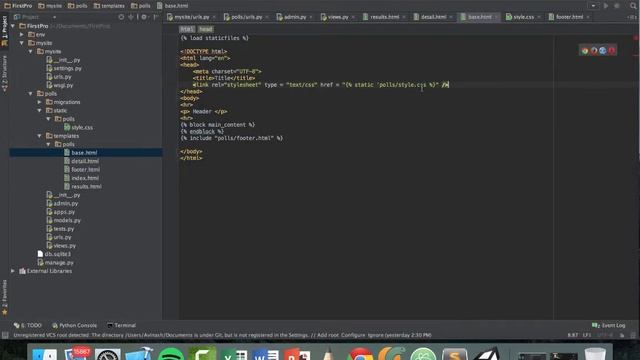This screenshot has height=360, width=640.
Task: Select models.py in project tree
Action: 63,220
